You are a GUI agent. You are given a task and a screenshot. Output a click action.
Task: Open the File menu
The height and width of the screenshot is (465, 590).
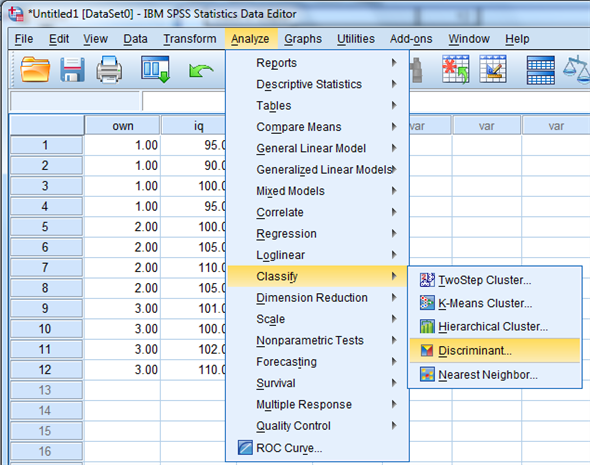[x=24, y=39]
